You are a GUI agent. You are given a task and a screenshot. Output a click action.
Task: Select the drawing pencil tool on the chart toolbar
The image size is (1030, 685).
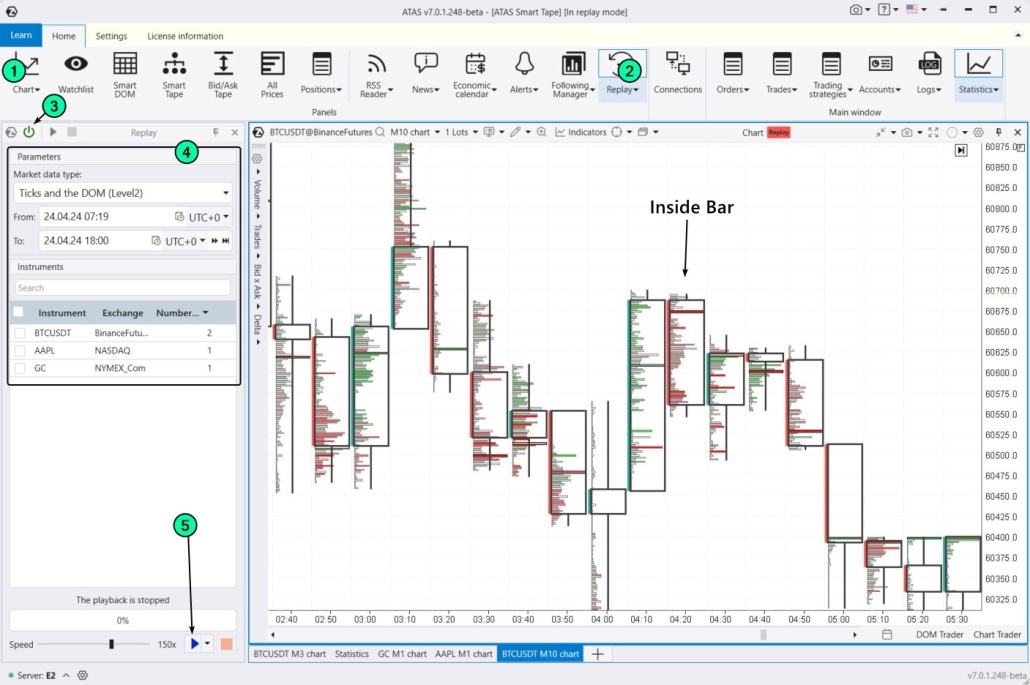(x=515, y=131)
